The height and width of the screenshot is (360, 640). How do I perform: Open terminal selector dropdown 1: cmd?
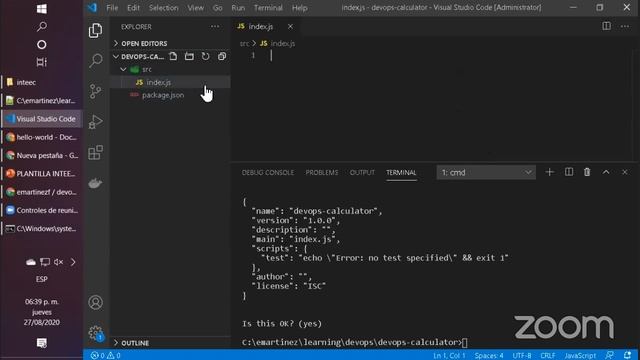[486, 172]
